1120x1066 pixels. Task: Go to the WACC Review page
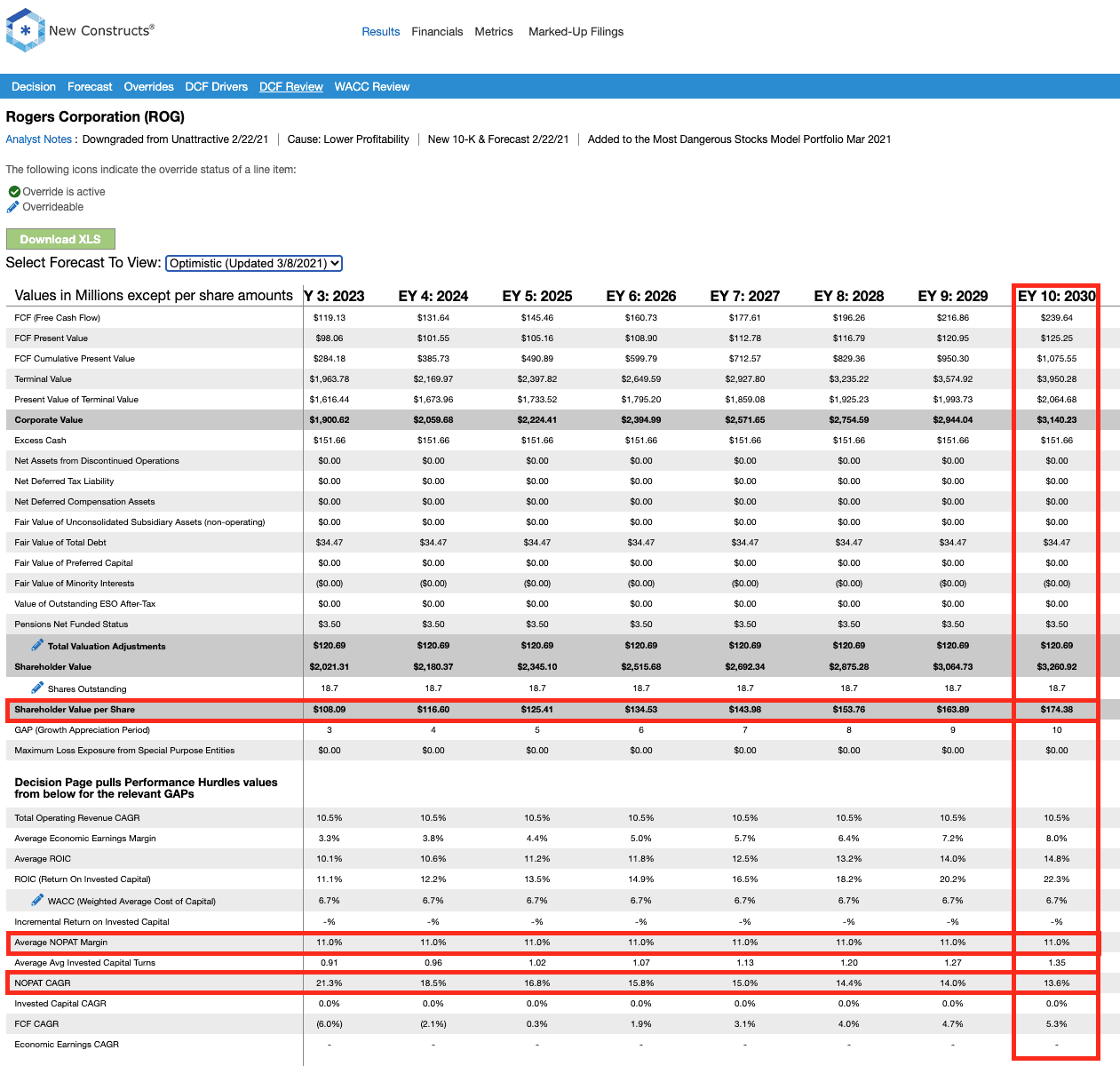click(x=372, y=87)
